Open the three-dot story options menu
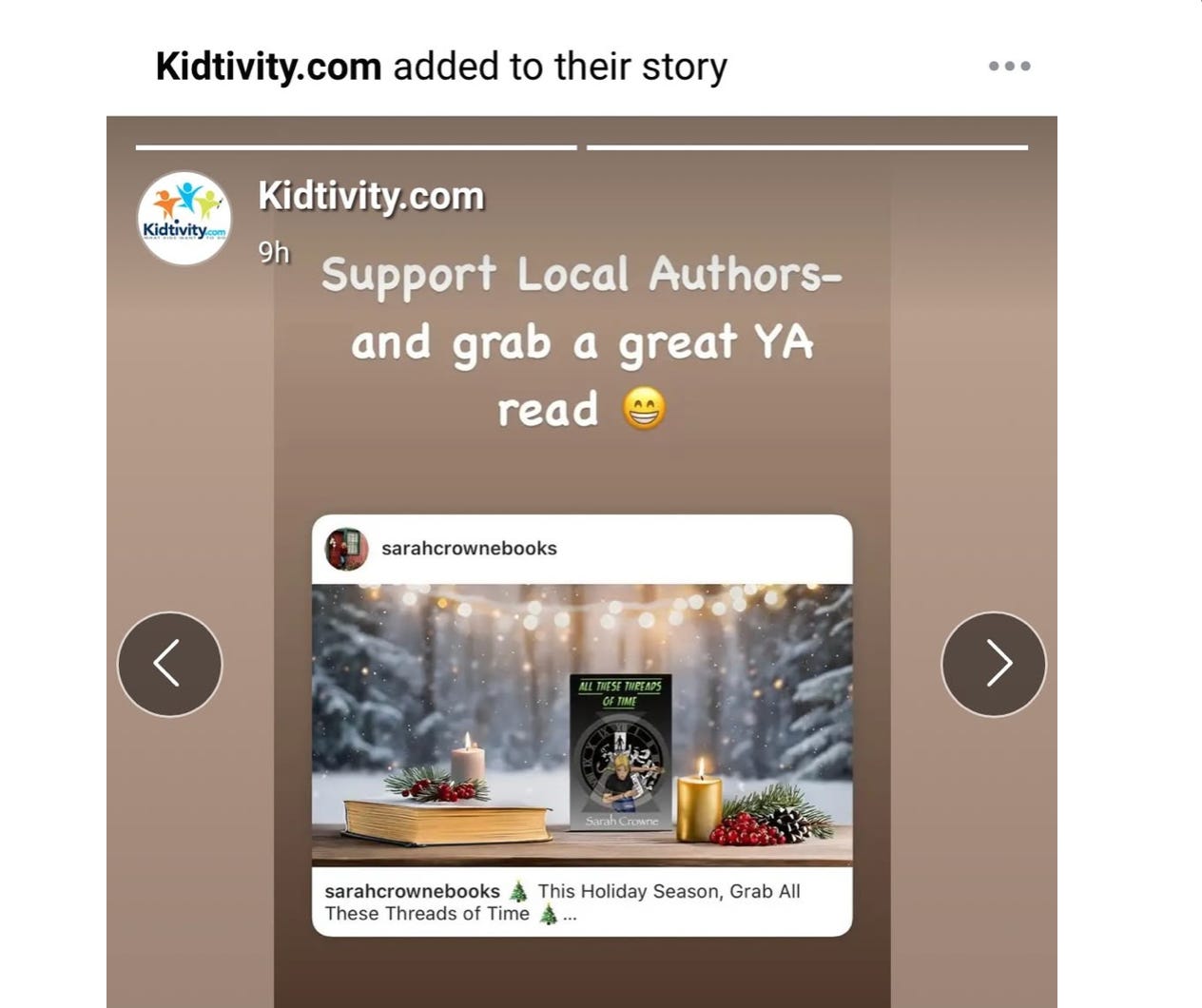This screenshot has height=1008, width=1202. (1009, 66)
